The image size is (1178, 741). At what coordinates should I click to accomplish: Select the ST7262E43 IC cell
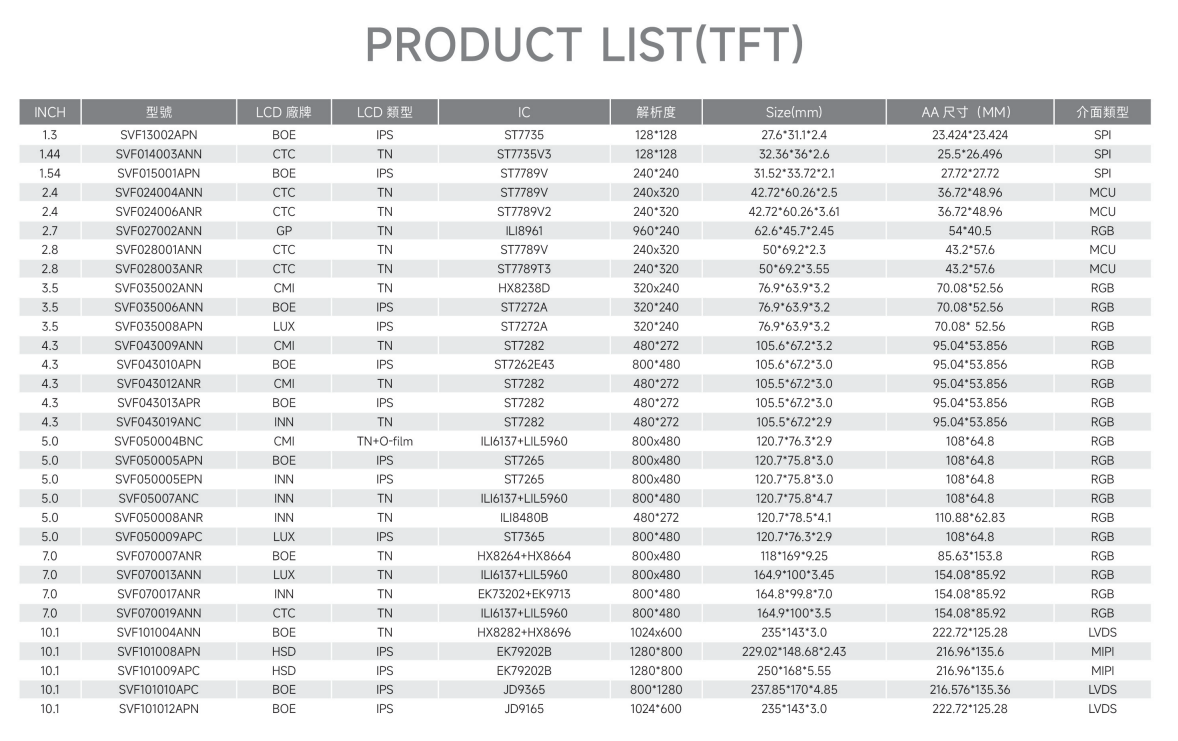coord(524,364)
